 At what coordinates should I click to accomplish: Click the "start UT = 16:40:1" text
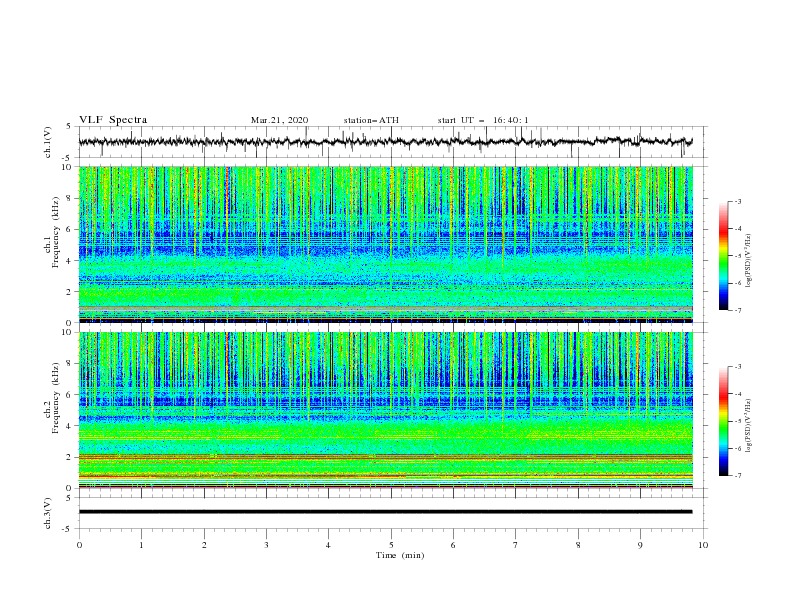click(483, 120)
